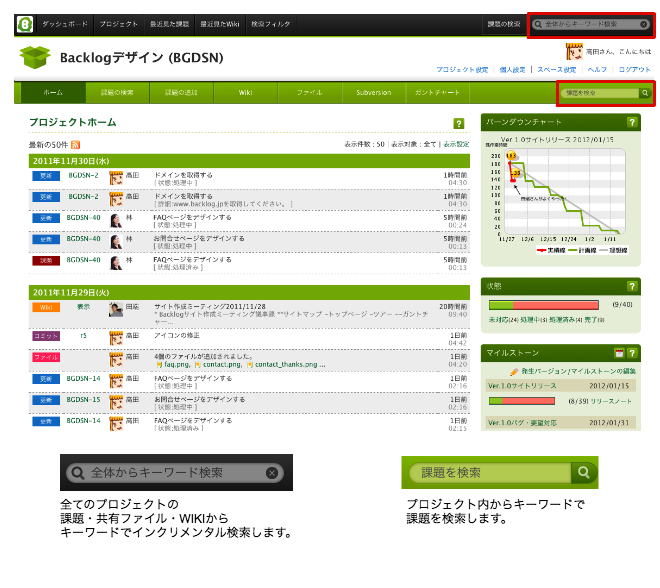
Task: Clear the small global keyword search with its x icon
Action: point(644,24)
